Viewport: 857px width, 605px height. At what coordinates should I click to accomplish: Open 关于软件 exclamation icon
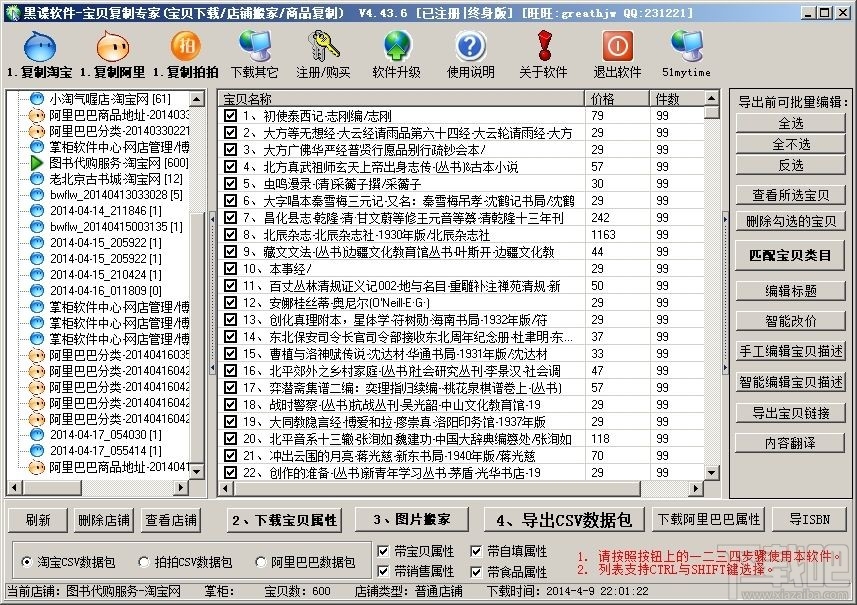[x=544, y=46]
